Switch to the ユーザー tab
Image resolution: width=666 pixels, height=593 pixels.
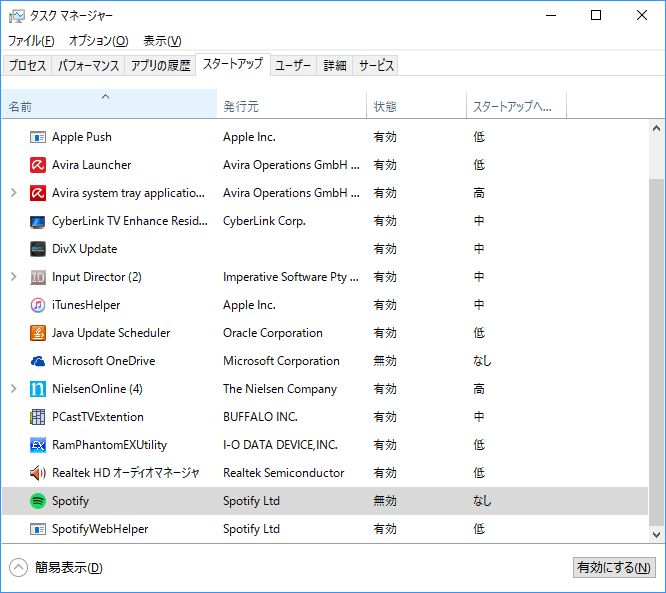[293, 65]
